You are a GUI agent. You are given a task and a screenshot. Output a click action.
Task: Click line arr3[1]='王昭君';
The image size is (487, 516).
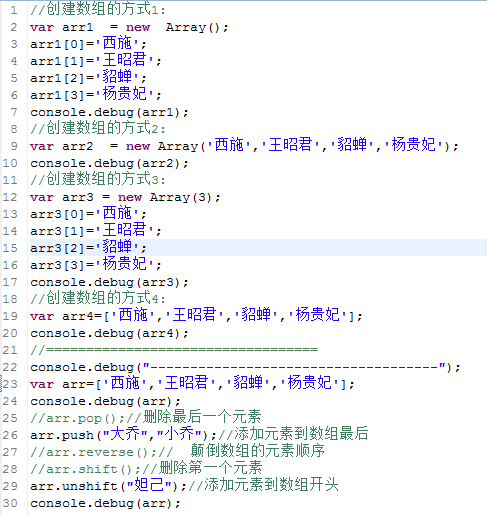click(x=96, y=231)
